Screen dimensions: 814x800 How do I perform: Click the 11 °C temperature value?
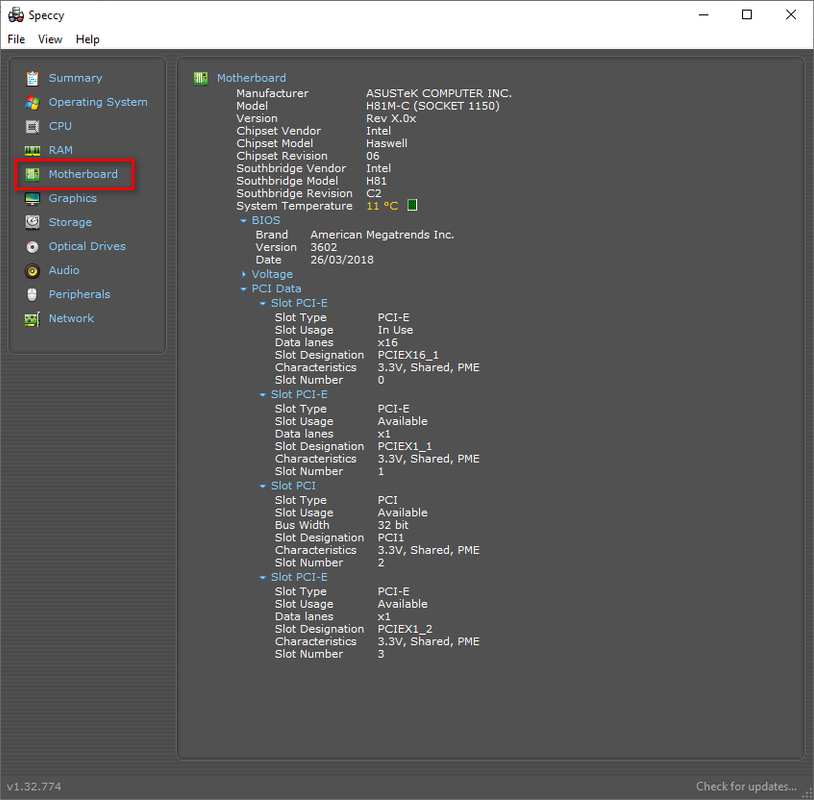point(382,206)
